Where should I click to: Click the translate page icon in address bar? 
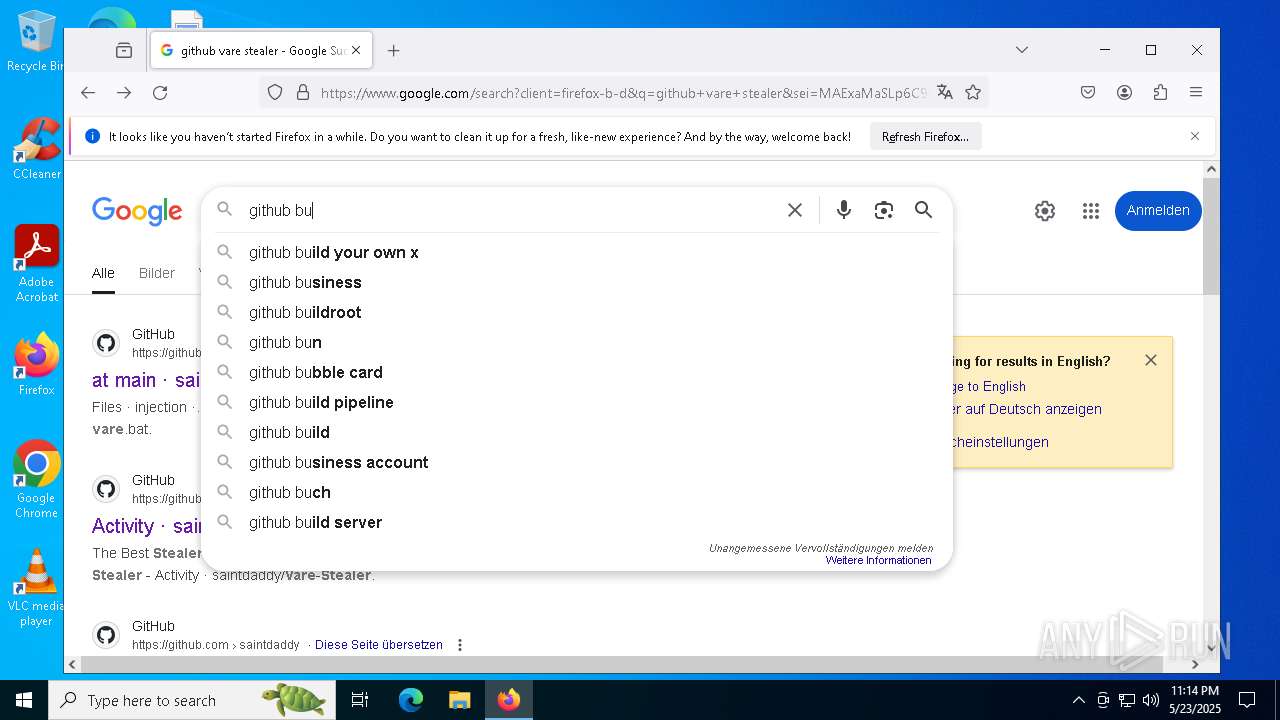click(944, 93)
